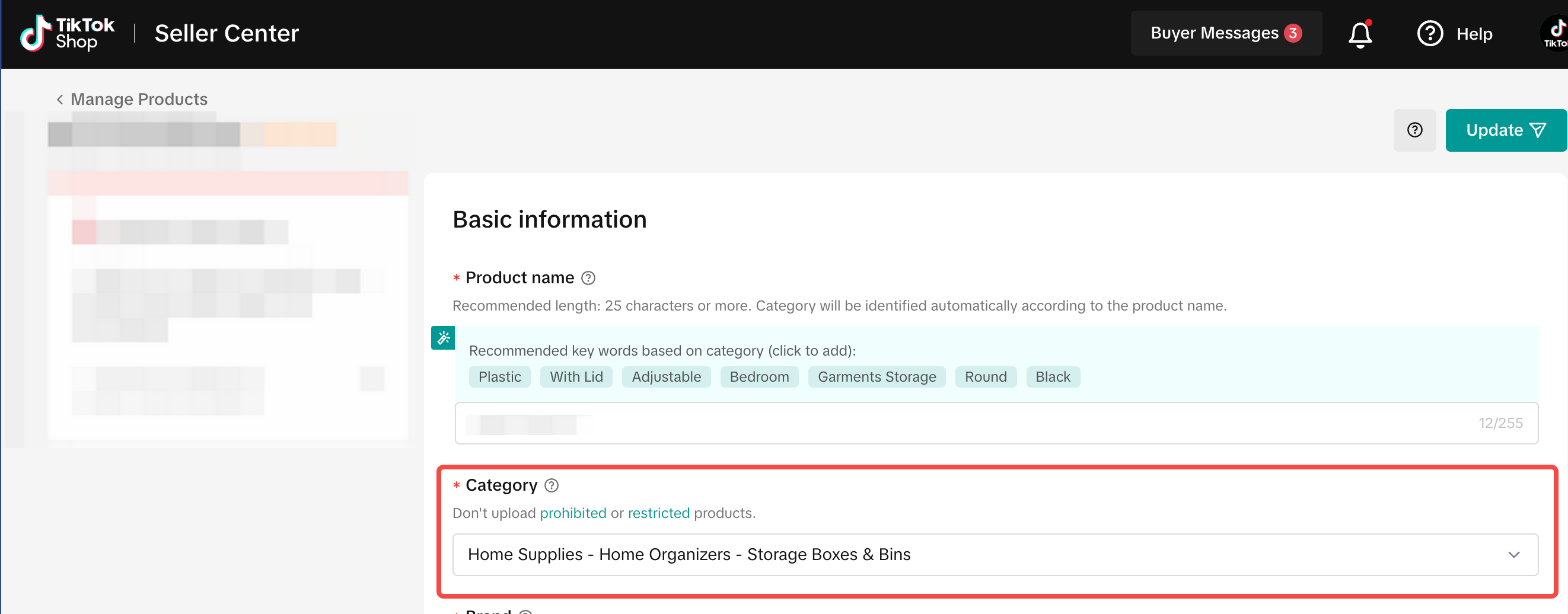Select the Black keyword tag
This screenshot has width=1568, height=614.
pos(1053,377)
